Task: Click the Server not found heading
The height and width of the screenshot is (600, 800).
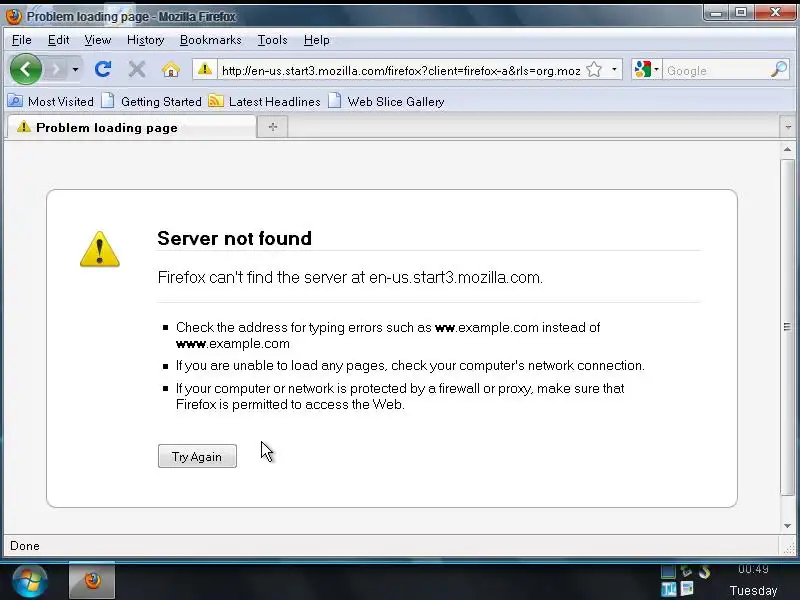Action: pos(234,238)
